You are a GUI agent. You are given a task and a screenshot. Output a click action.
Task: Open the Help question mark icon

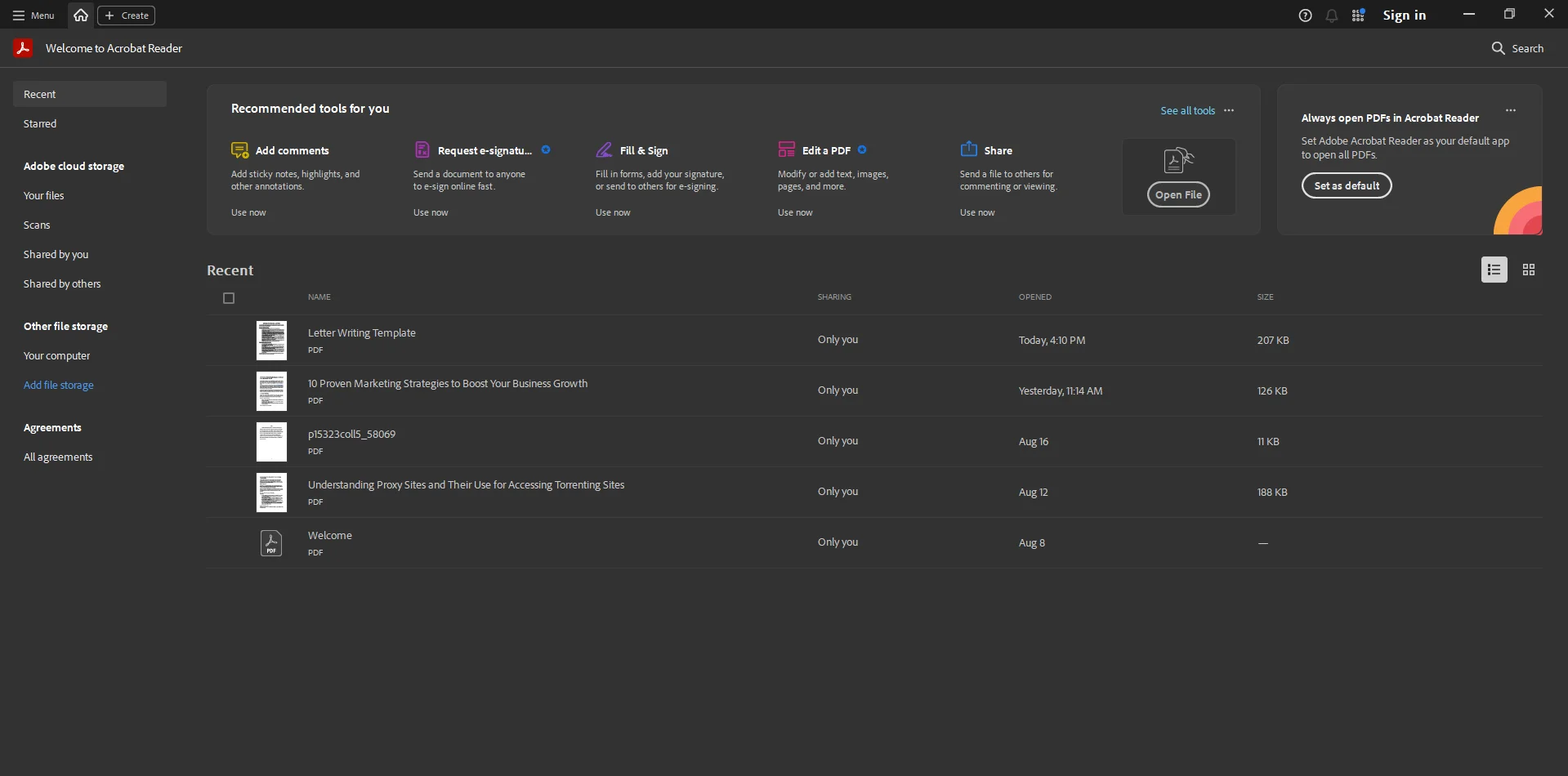[x=1306, y=16]
